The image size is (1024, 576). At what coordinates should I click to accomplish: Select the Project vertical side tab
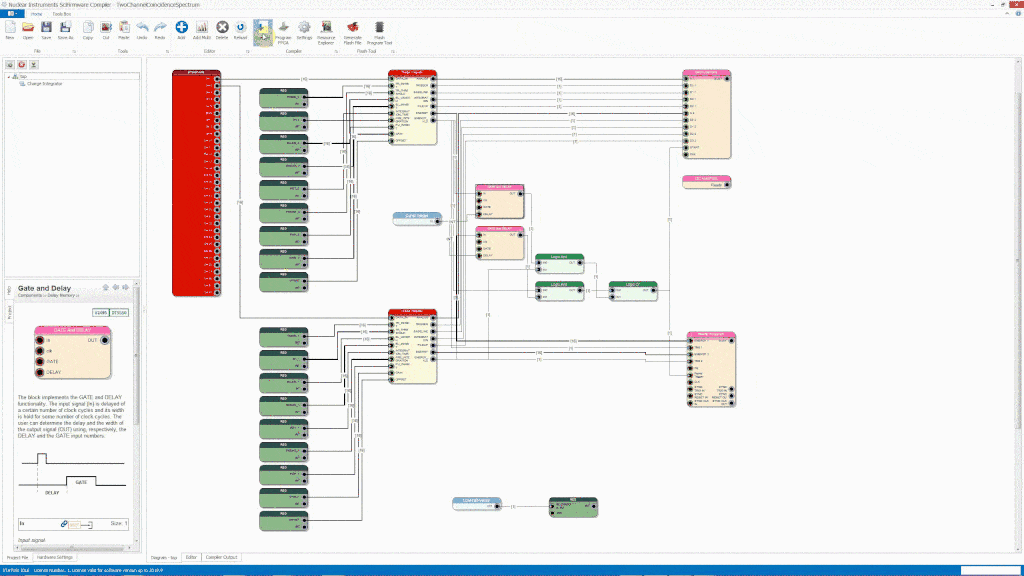(x=9, y=312)
